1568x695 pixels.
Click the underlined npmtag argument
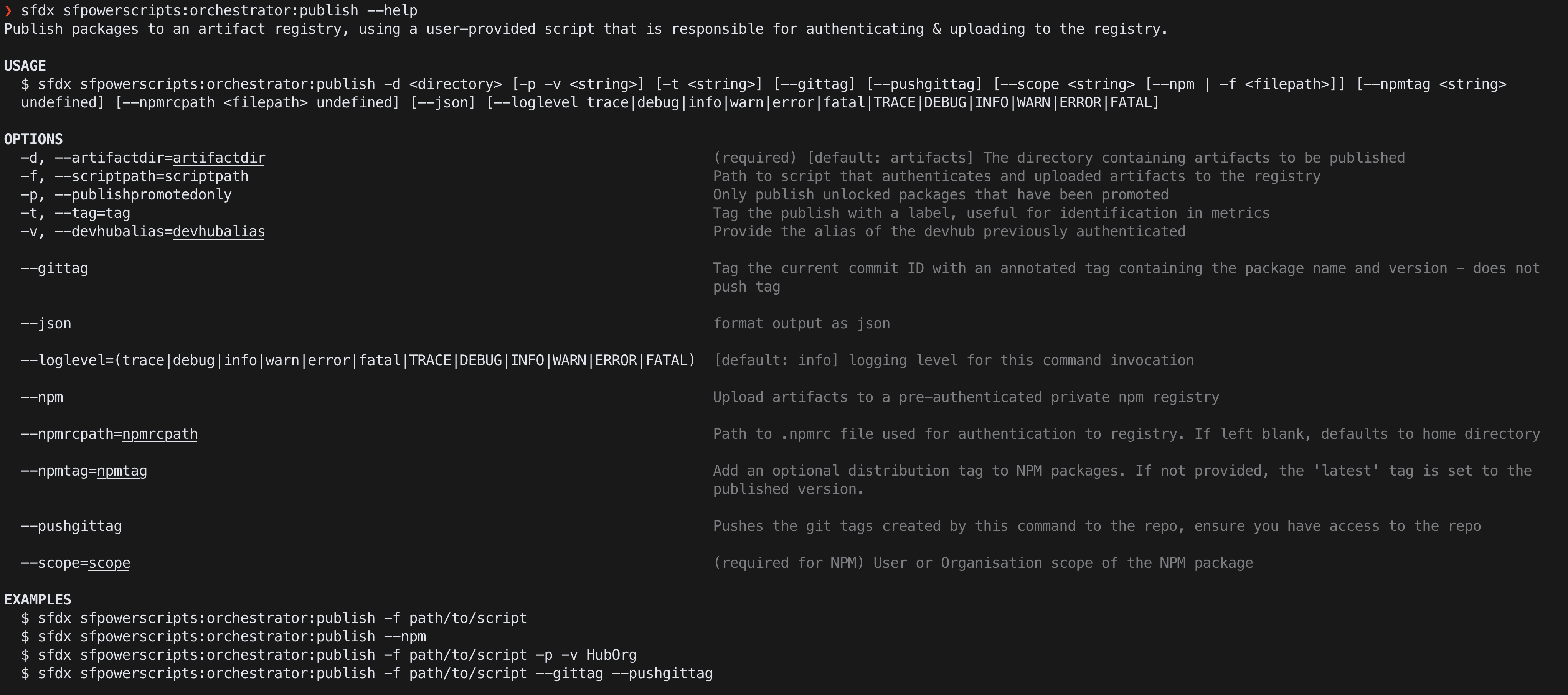122,471
